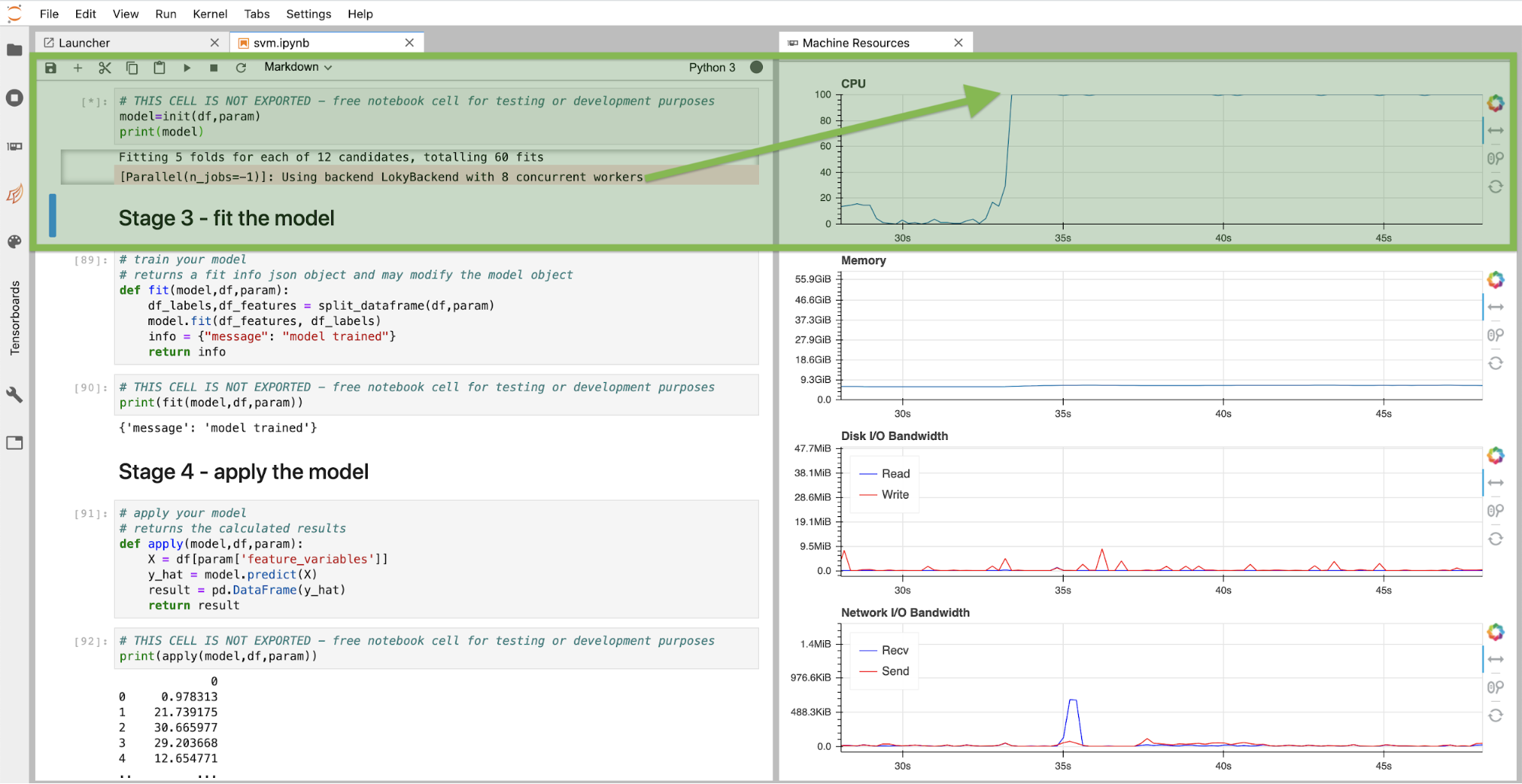This screenshot has width=1522, height=784.
Task: Restart the kernel with the circular arrow
Action: coord(241,68)
